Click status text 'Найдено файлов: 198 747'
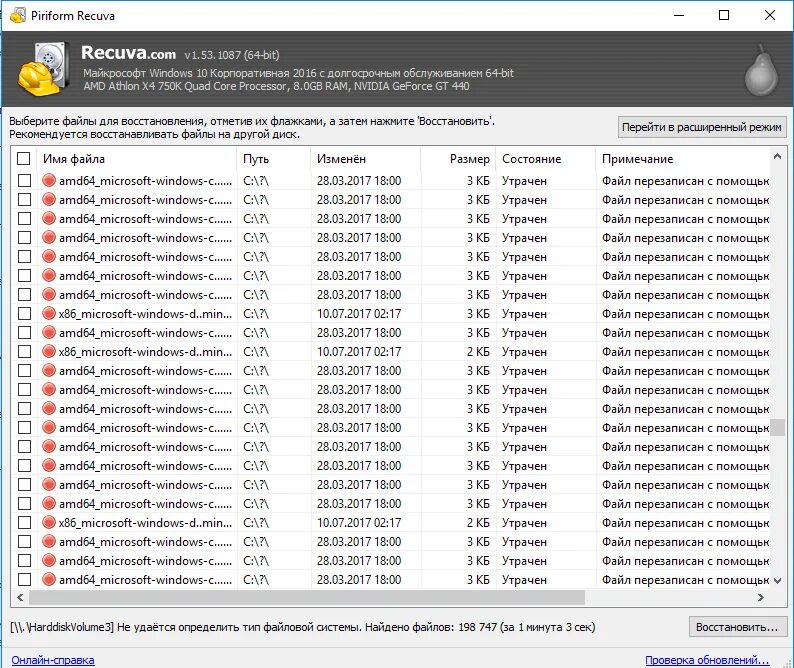 point(430,627)
